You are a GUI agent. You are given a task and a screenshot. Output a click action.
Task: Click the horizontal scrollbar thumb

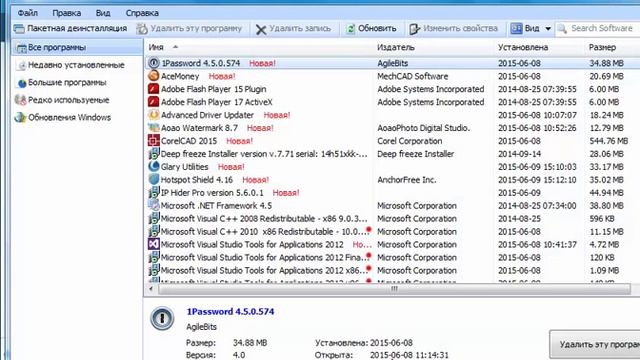pyautogui.click(x=394, y=289)
